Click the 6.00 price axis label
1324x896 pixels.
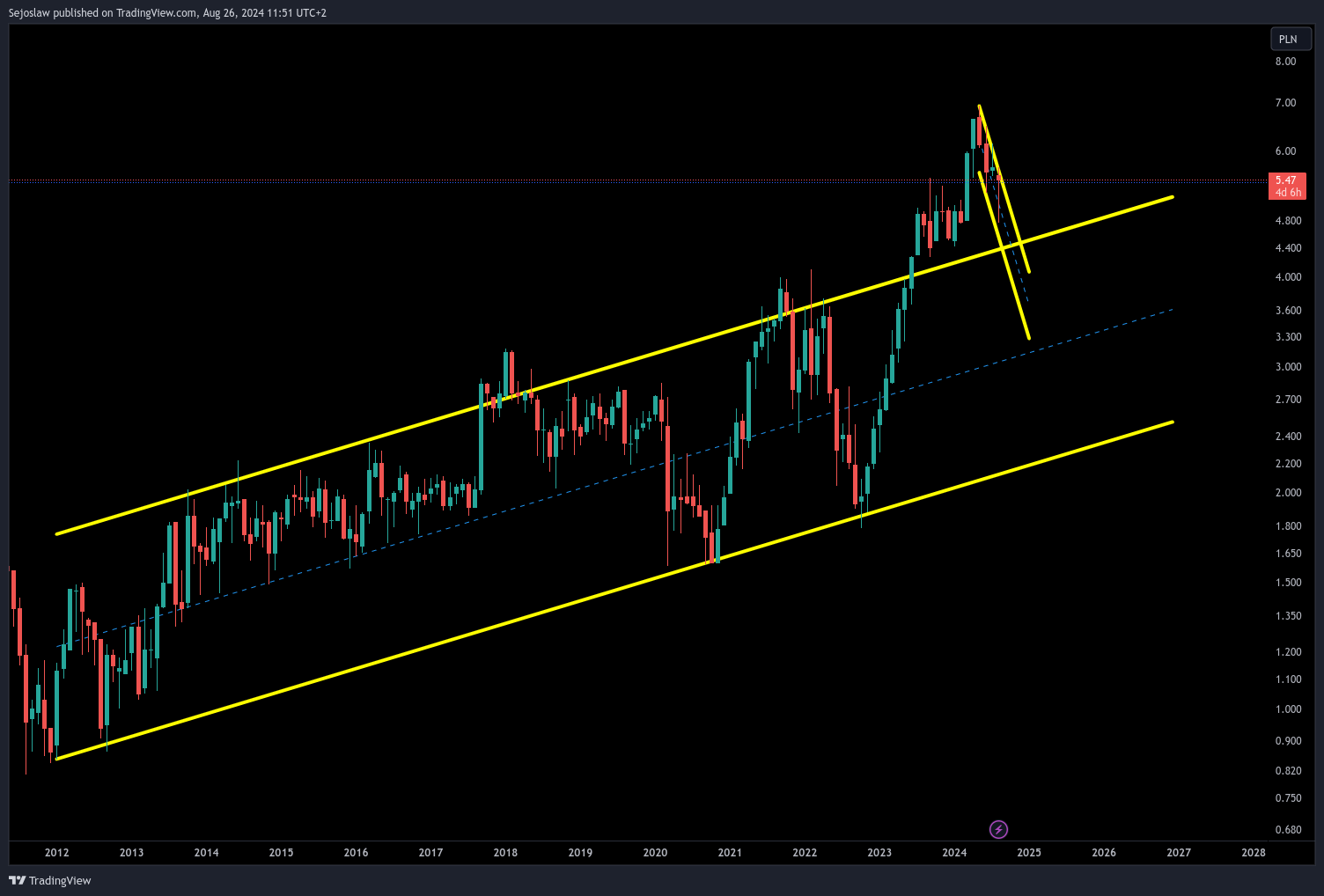pos(1285,151)
